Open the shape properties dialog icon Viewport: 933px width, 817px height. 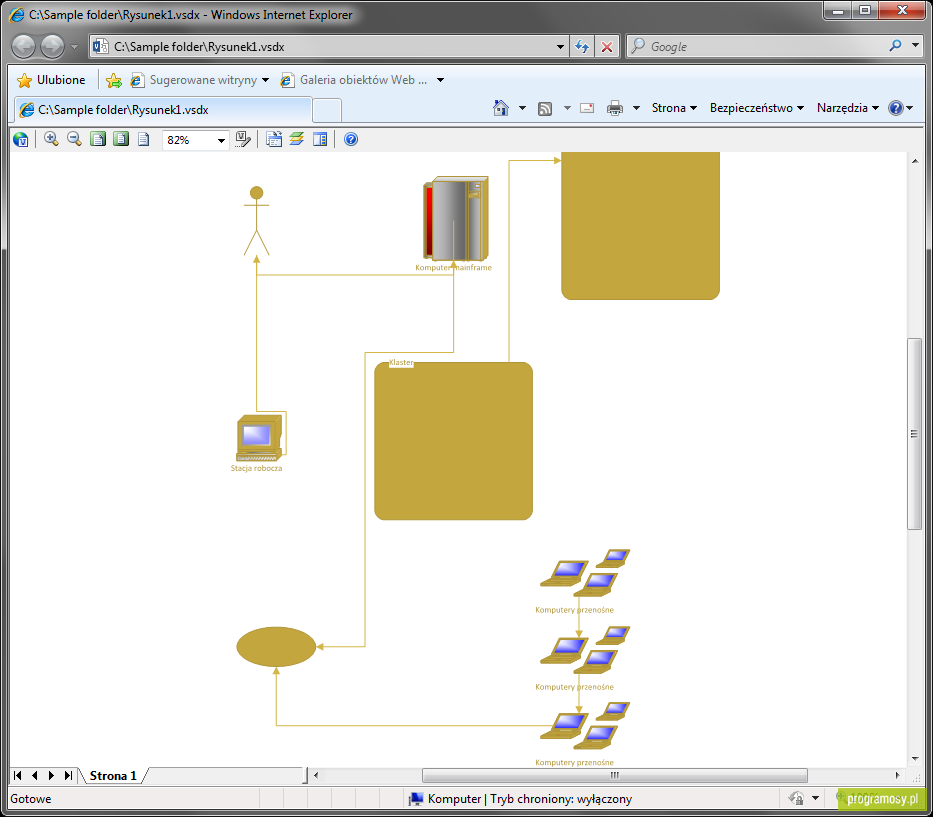point(274,139)
